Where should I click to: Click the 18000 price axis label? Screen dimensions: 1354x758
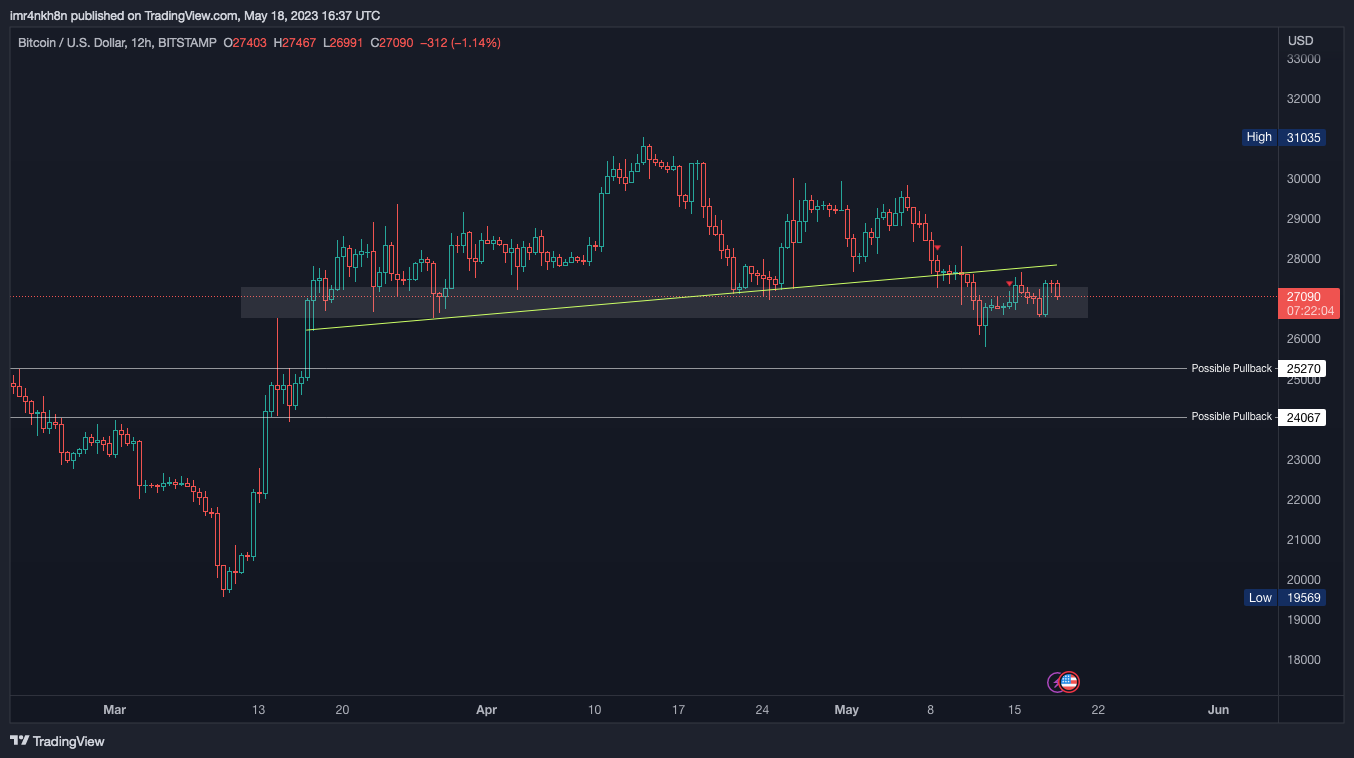(x=1304, y=660)
